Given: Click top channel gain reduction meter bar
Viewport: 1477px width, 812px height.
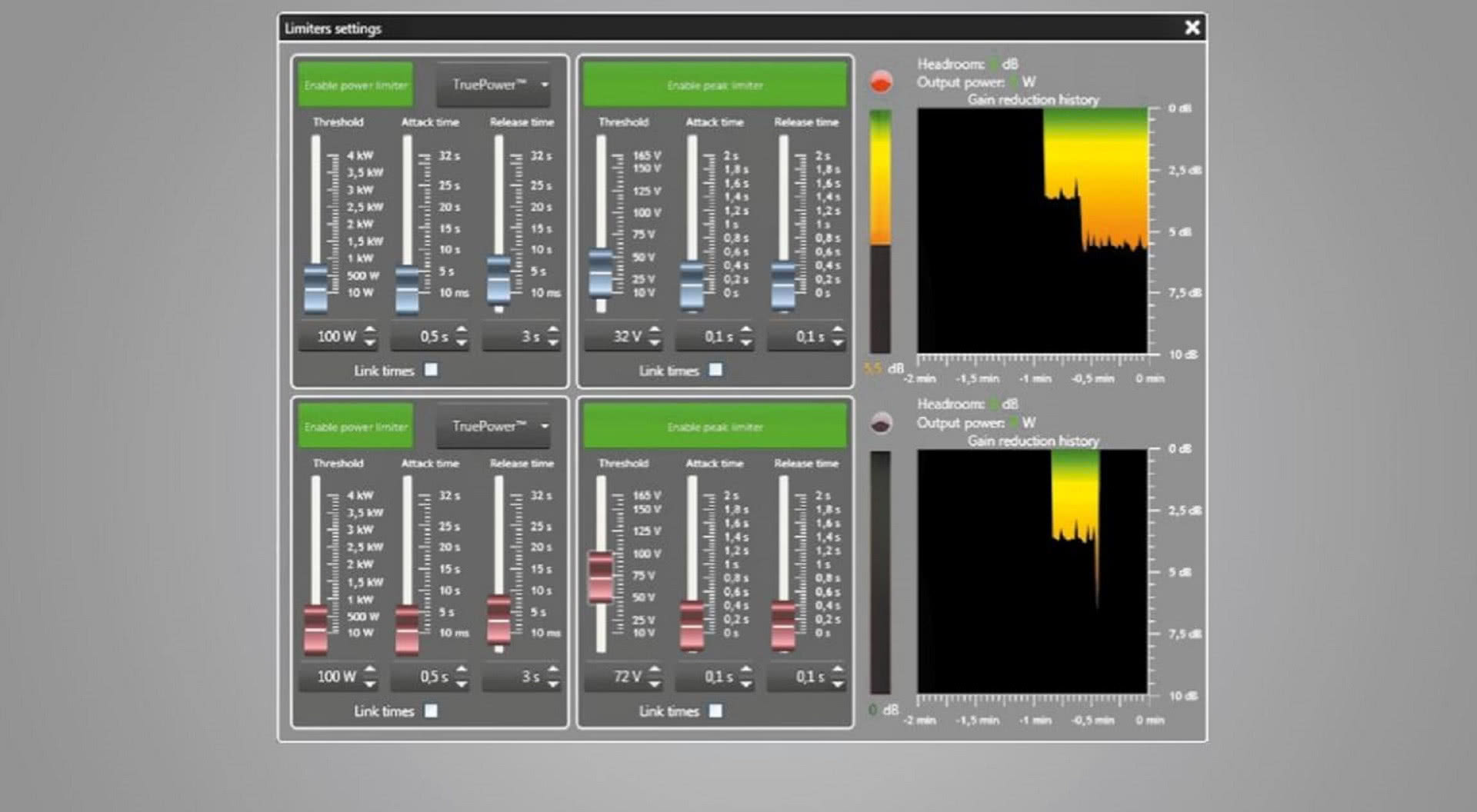Looking at the screenshot, I should pyautogui.click(x=880, y=231).
